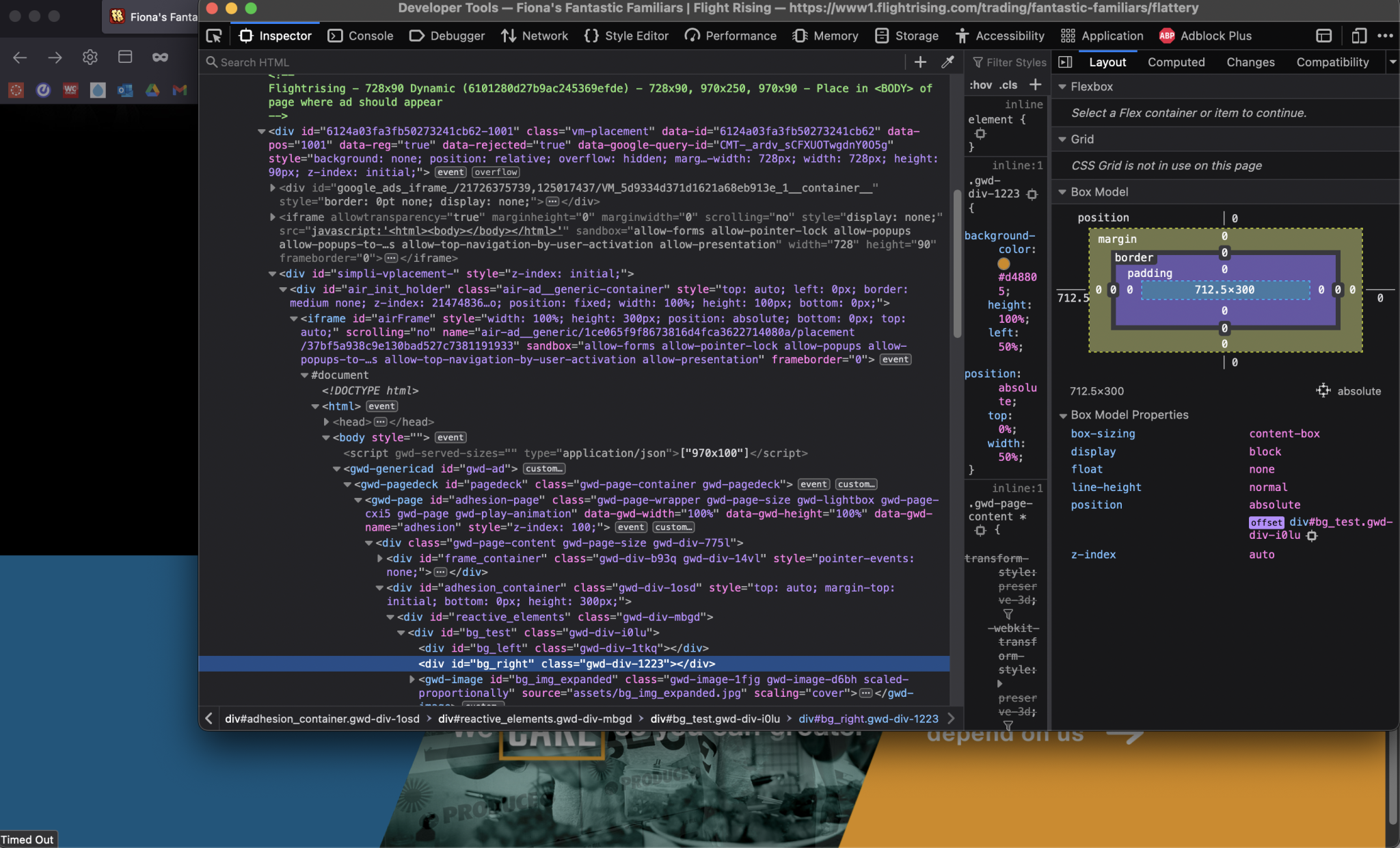Collapse the Box Model Properties section
The height and width of the screenshot is (848, 1400).
coord(1063,415)
